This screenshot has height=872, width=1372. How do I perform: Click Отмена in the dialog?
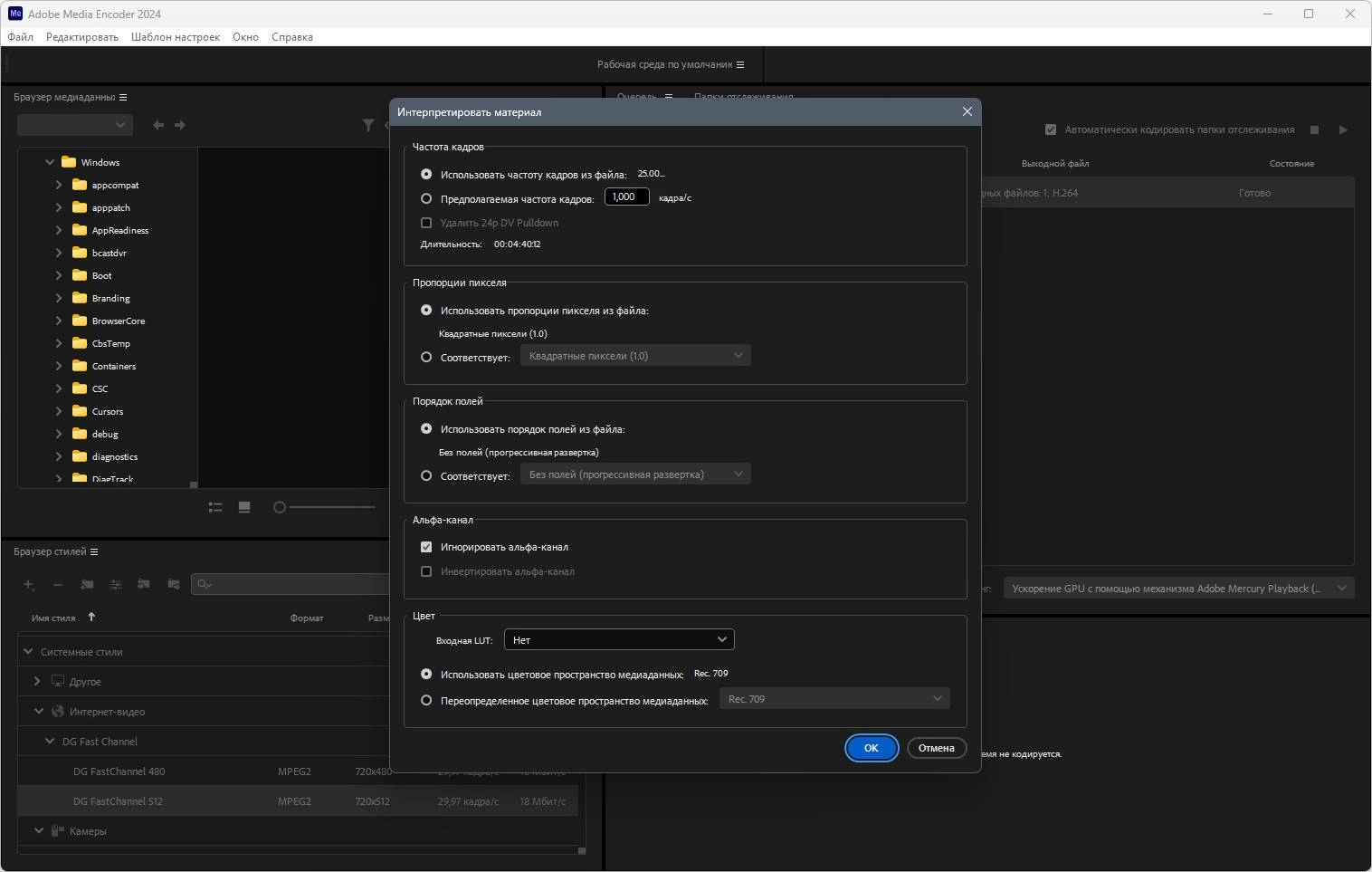[936, 748]
